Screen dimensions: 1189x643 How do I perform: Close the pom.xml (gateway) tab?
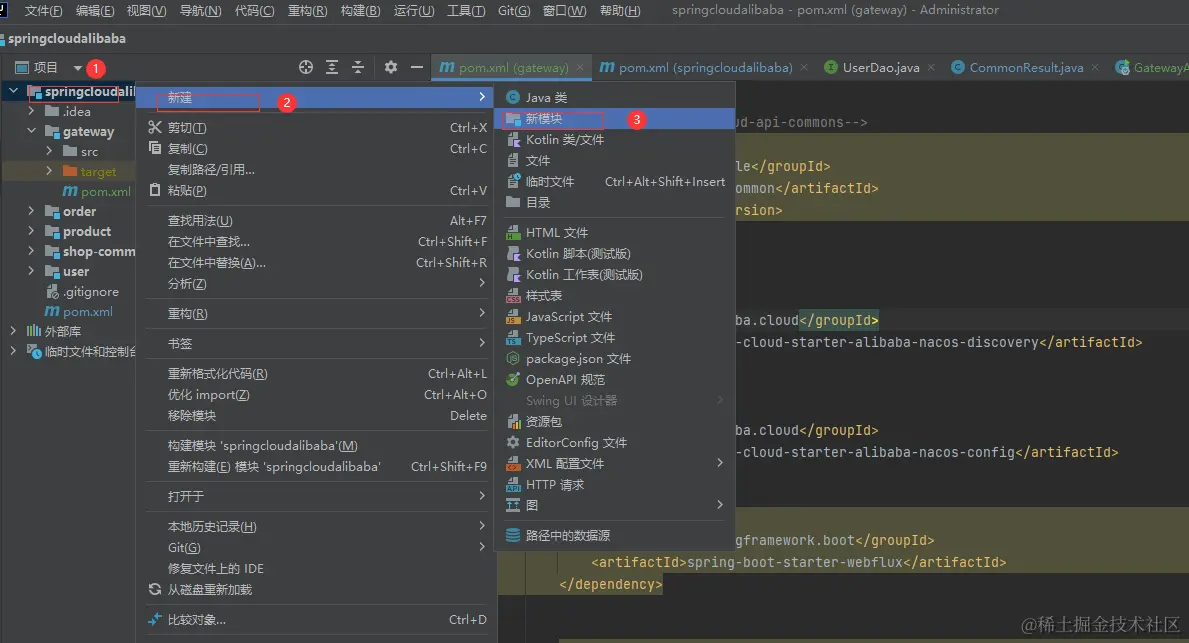pyautogui.click(x=580, y=67)
